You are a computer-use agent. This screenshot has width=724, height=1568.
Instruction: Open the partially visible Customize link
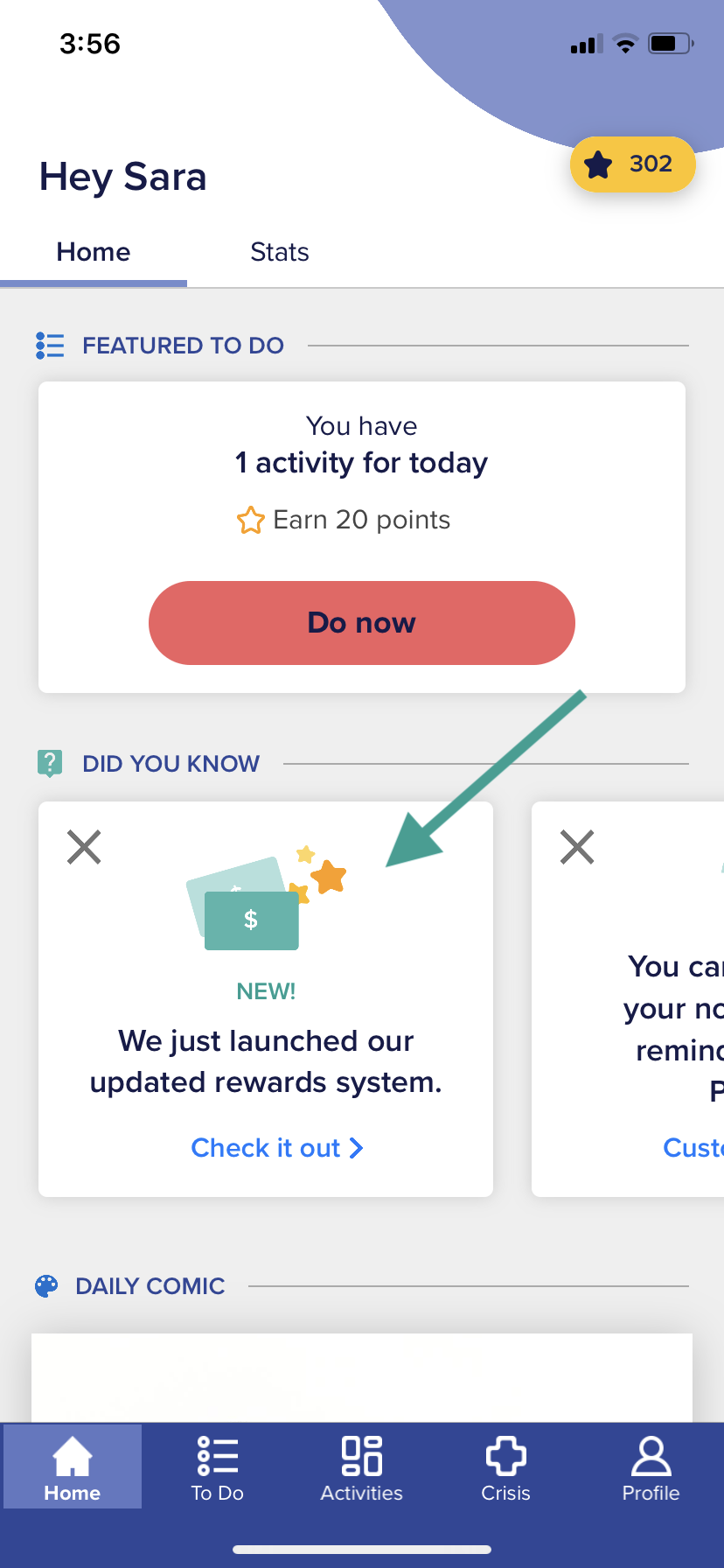(693, 1148)
